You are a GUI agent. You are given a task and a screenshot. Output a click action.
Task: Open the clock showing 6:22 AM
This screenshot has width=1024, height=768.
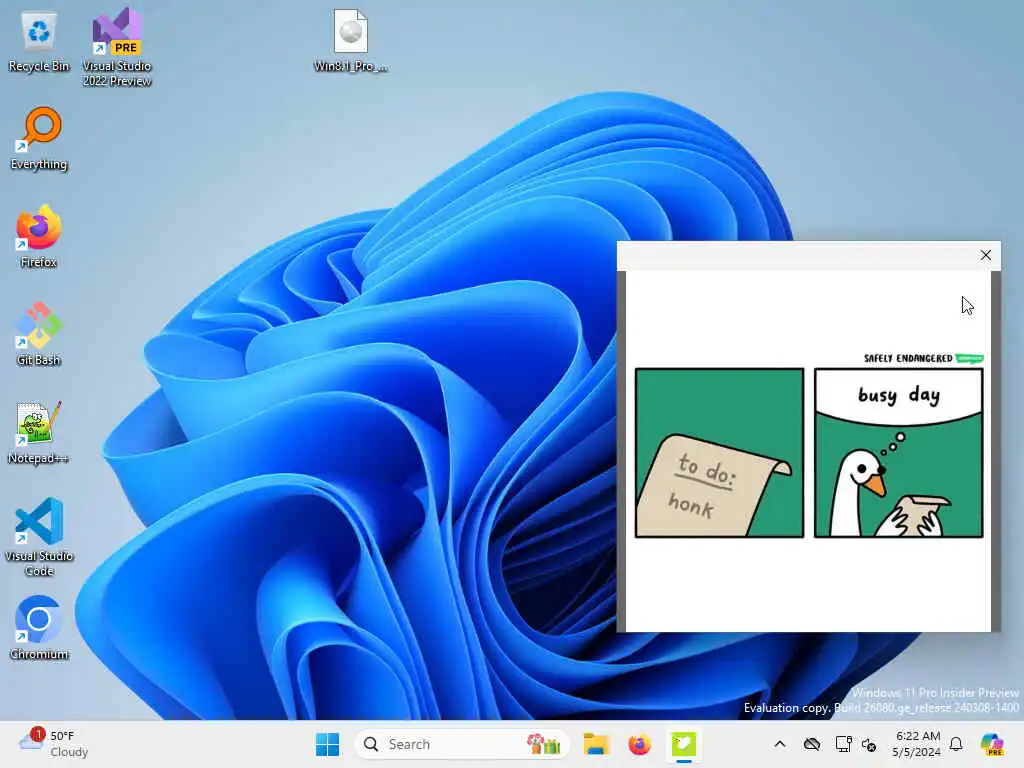click(x=918, y=744)
